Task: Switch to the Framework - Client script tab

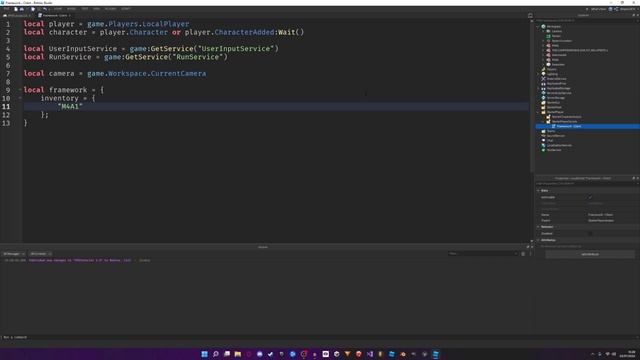Action: (x=54, y=16)
